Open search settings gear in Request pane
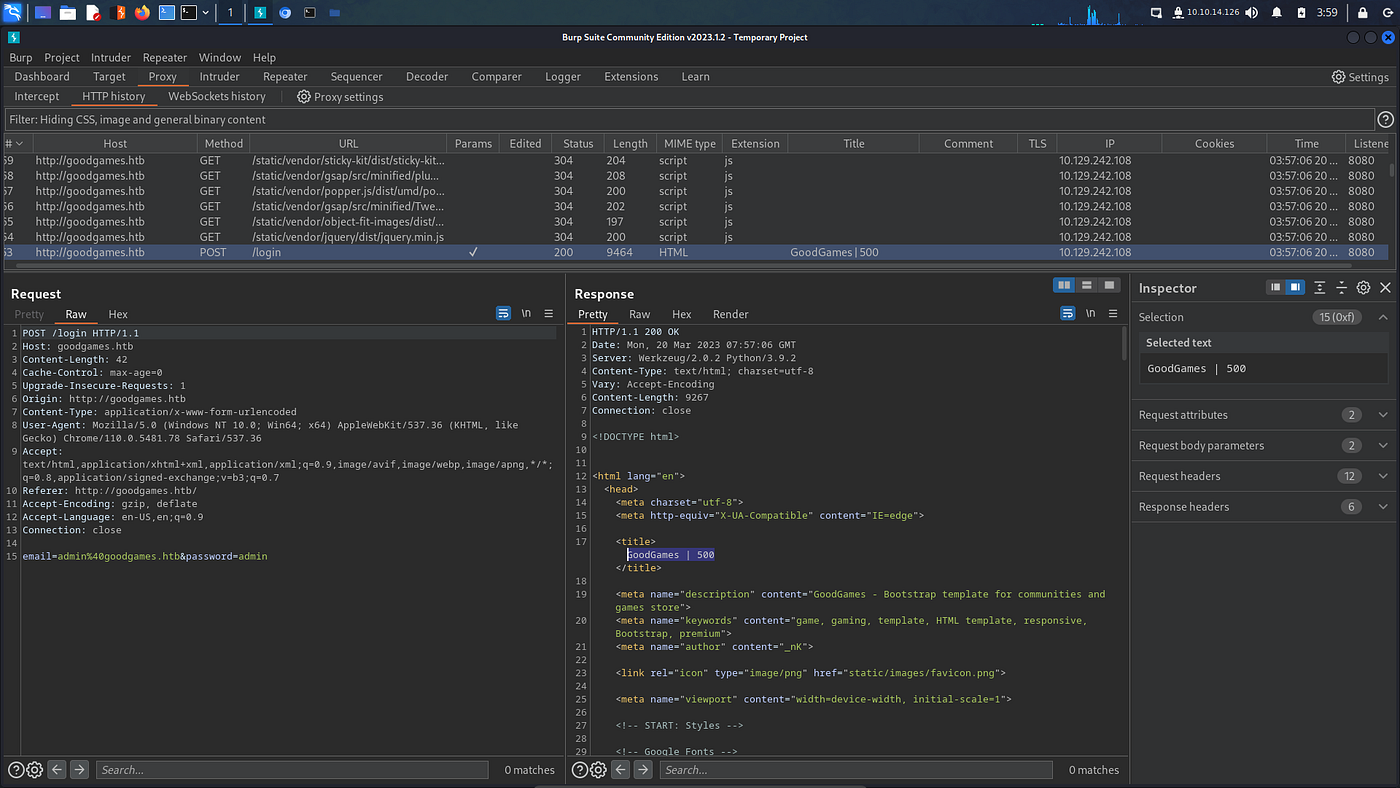 click(x=35, y=770)
